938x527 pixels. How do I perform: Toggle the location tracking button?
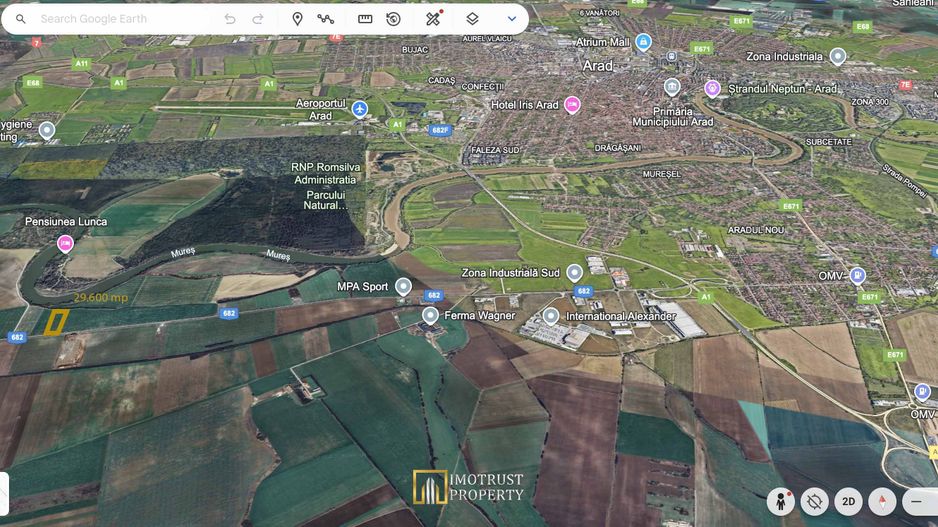point(814,501)
